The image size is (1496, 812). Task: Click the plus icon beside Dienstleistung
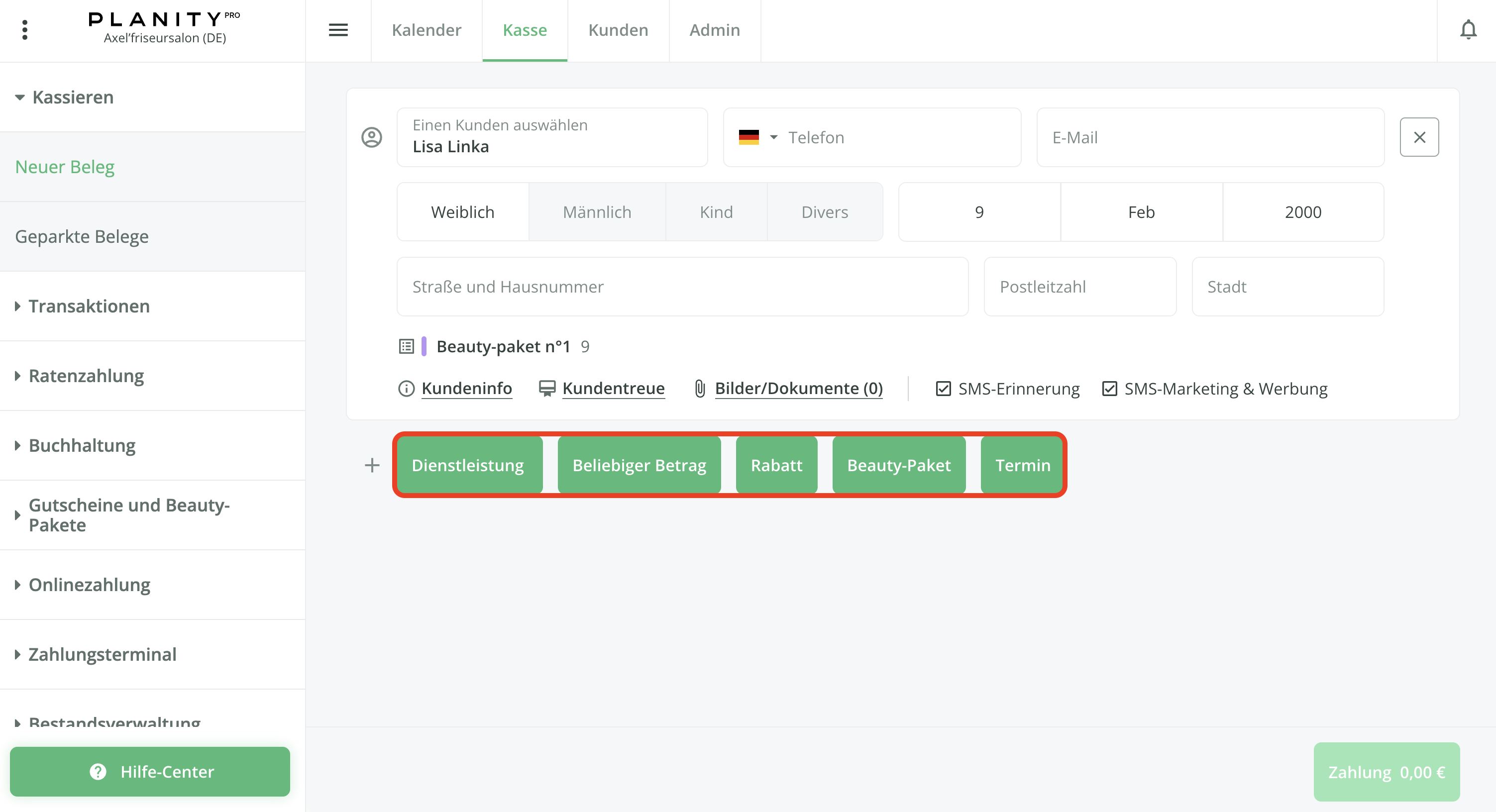372,465
